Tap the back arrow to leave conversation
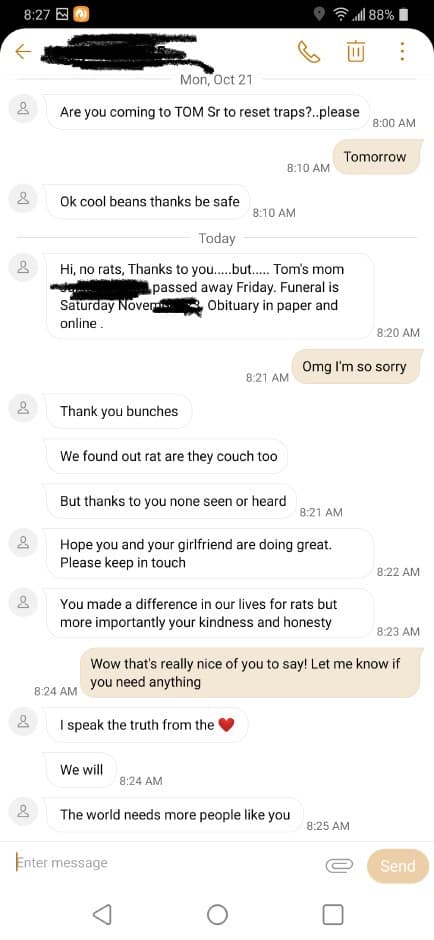This screenshot has height=940, width=434. 23,52
